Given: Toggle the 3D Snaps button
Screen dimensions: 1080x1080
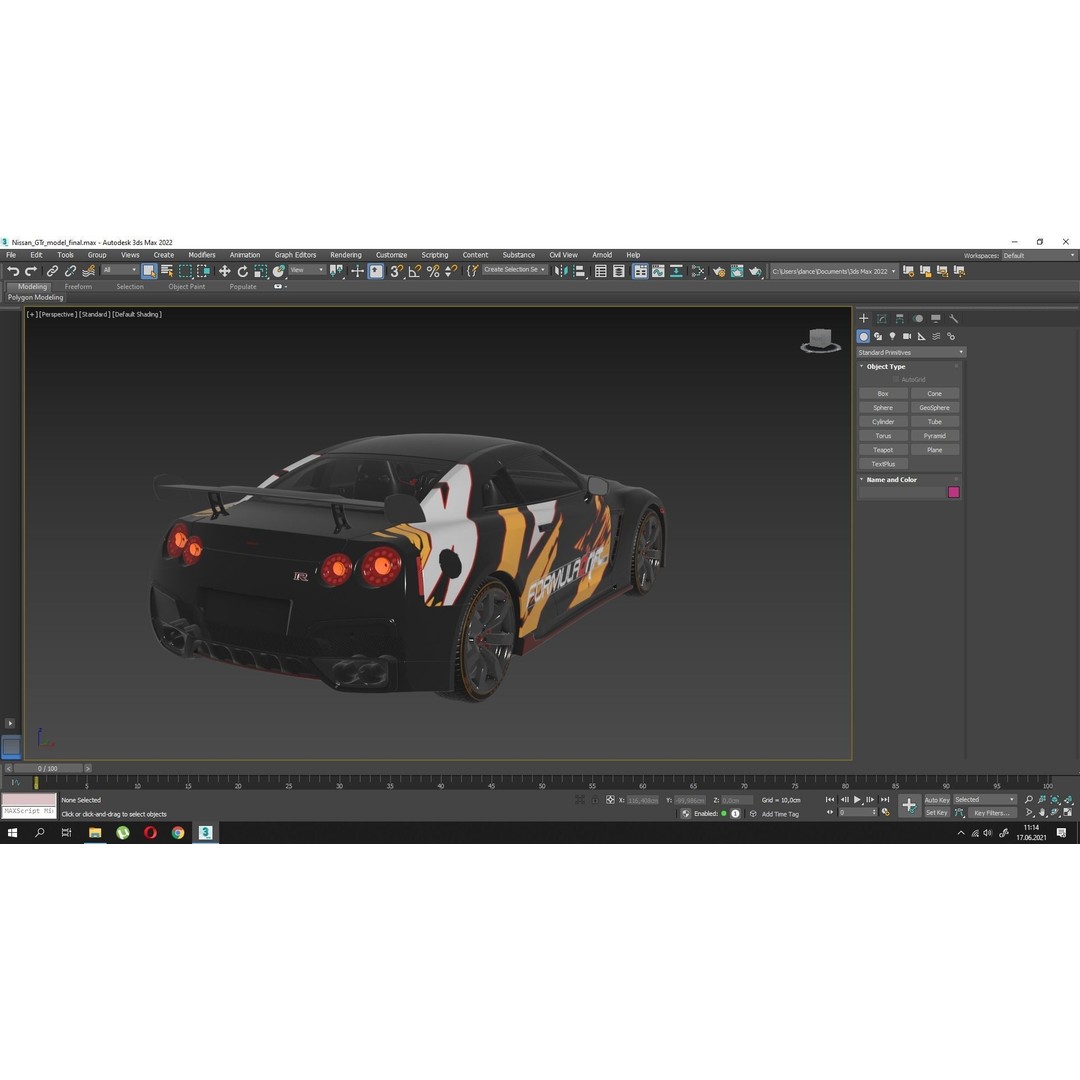Looking at the screenshot, I should point(397,271).
